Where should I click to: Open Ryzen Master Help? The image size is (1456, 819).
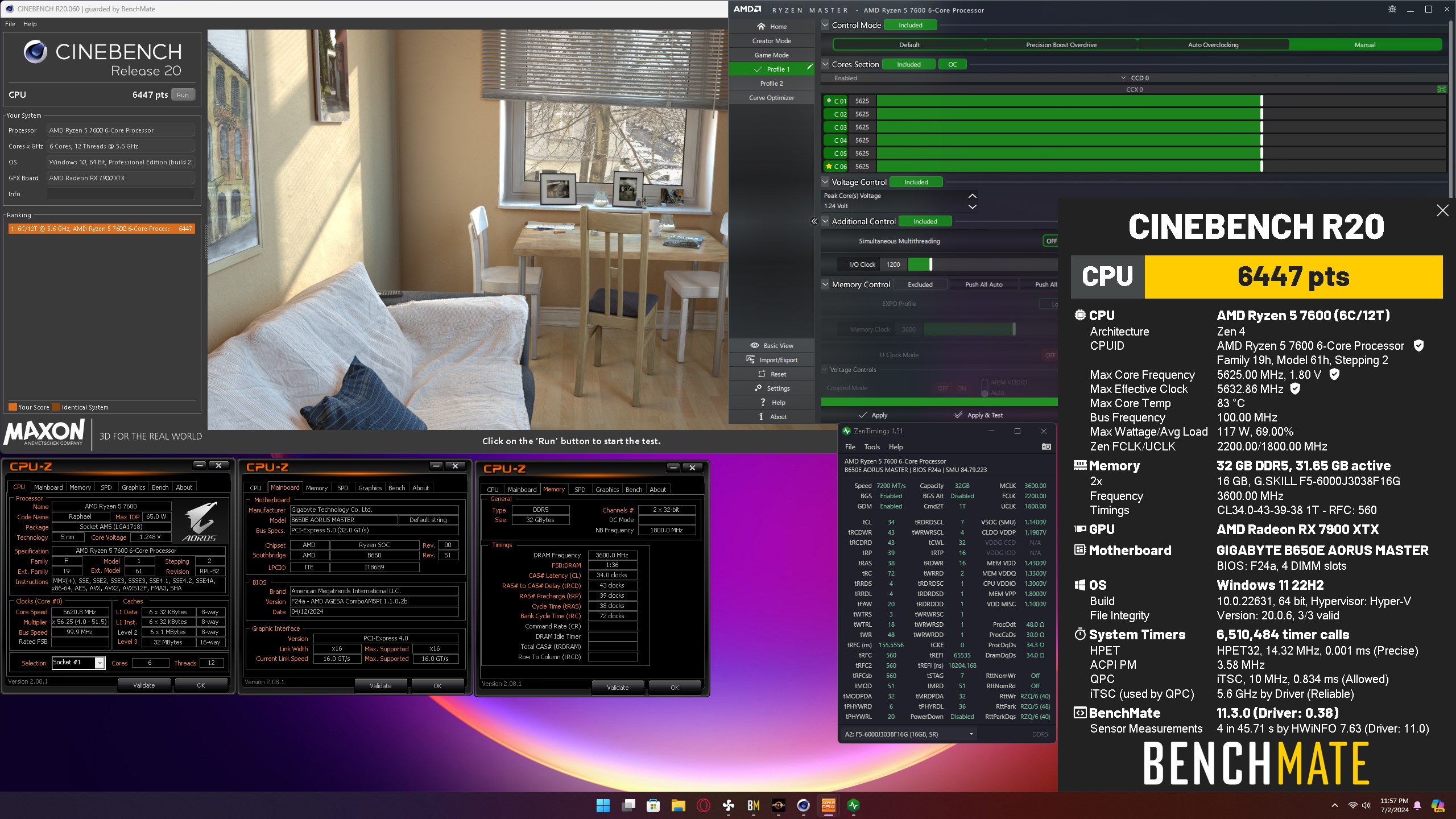tap(772, 403)
